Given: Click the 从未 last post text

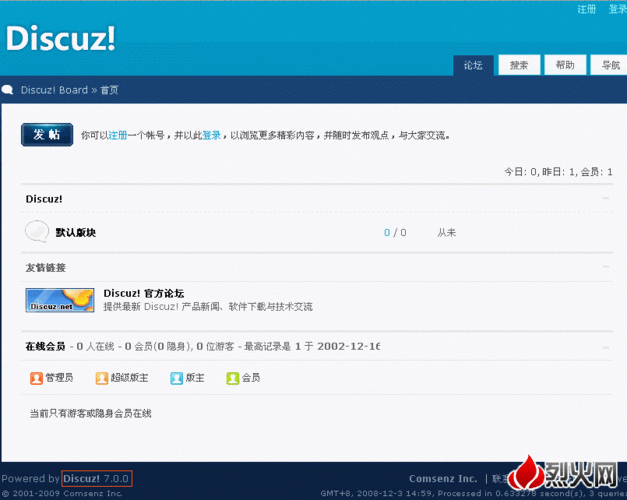Looking at the screenshot, I should pyautogui.click(x=446, y=232).
